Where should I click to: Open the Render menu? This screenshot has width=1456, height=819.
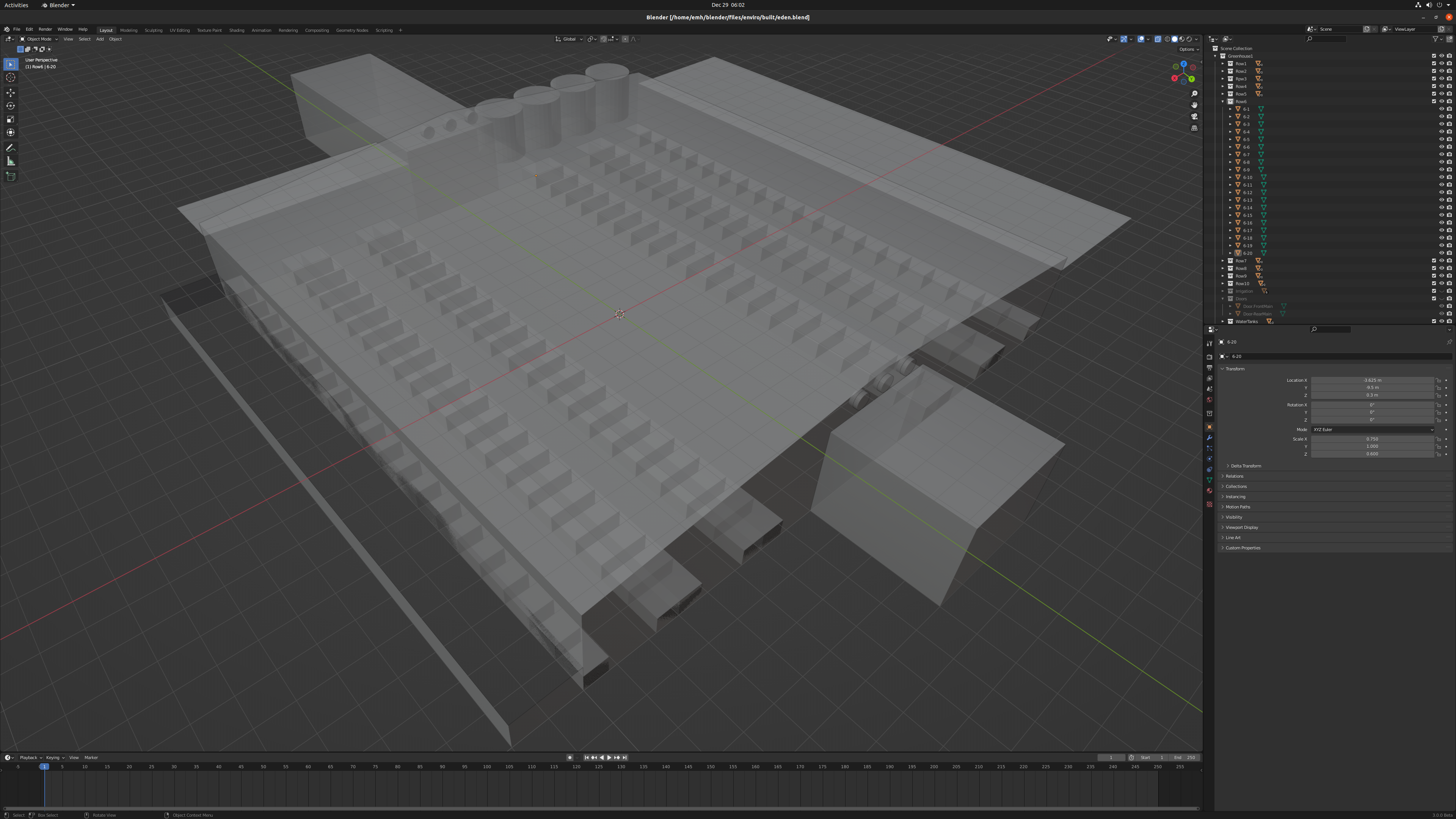[x=45, y=30]
